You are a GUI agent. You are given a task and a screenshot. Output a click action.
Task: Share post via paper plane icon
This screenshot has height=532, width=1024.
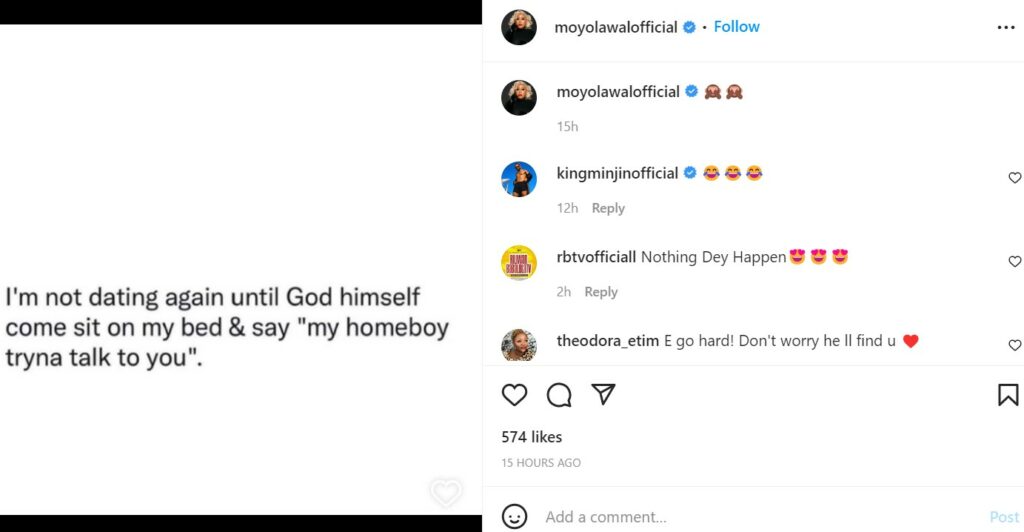[x=603, y=395]
